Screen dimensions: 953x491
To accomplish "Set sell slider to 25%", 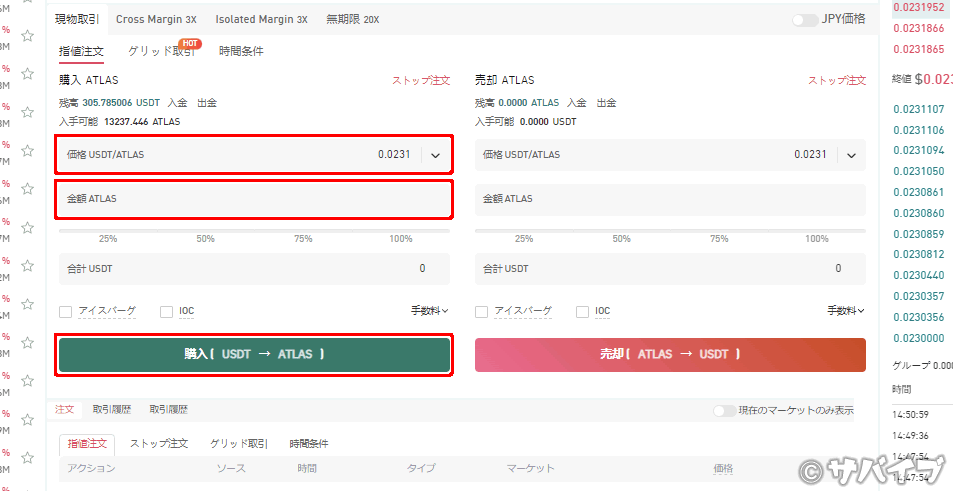I will (523, 239).
